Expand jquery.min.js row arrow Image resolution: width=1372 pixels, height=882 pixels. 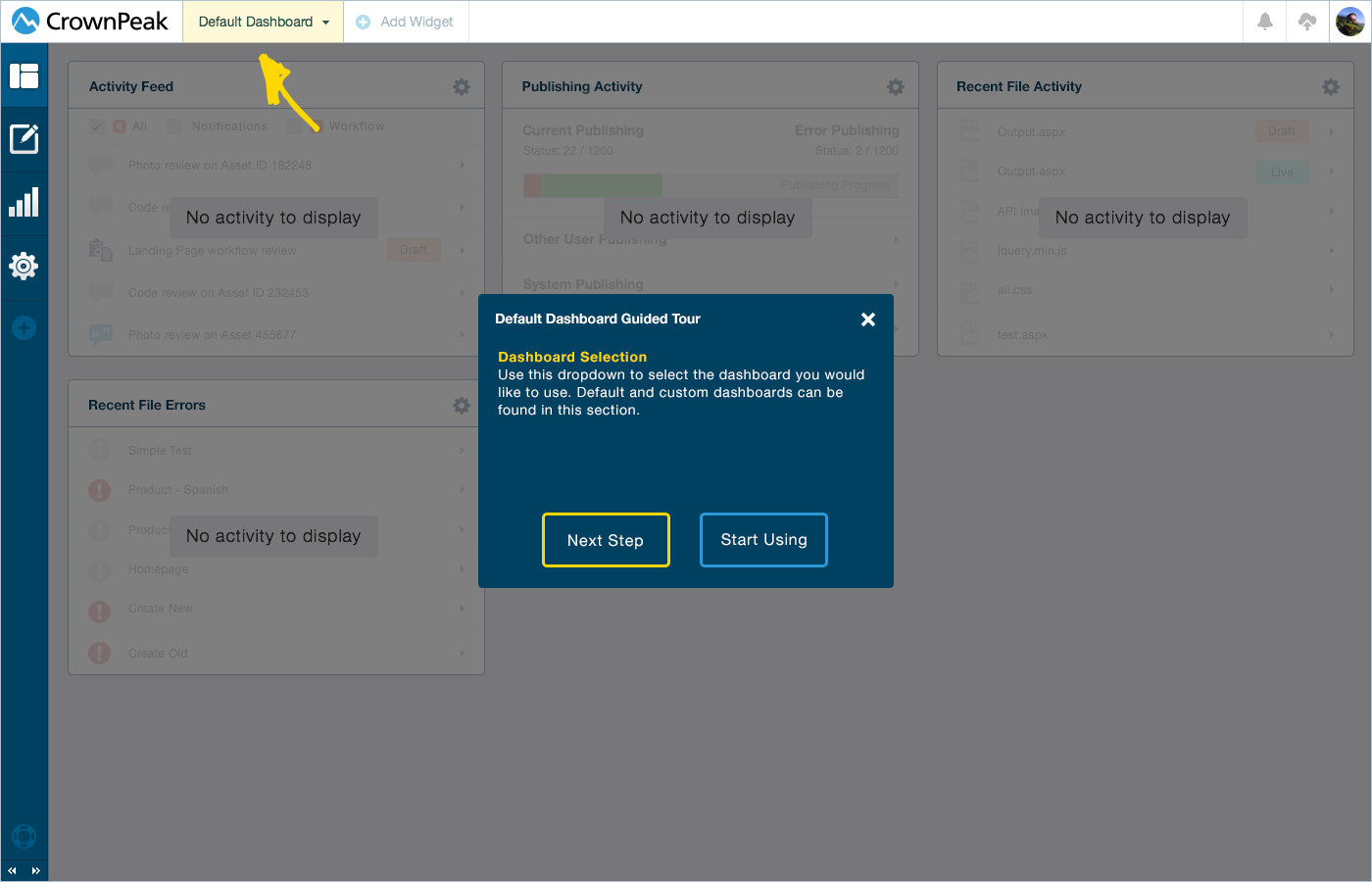click(x=1331, y=251)
